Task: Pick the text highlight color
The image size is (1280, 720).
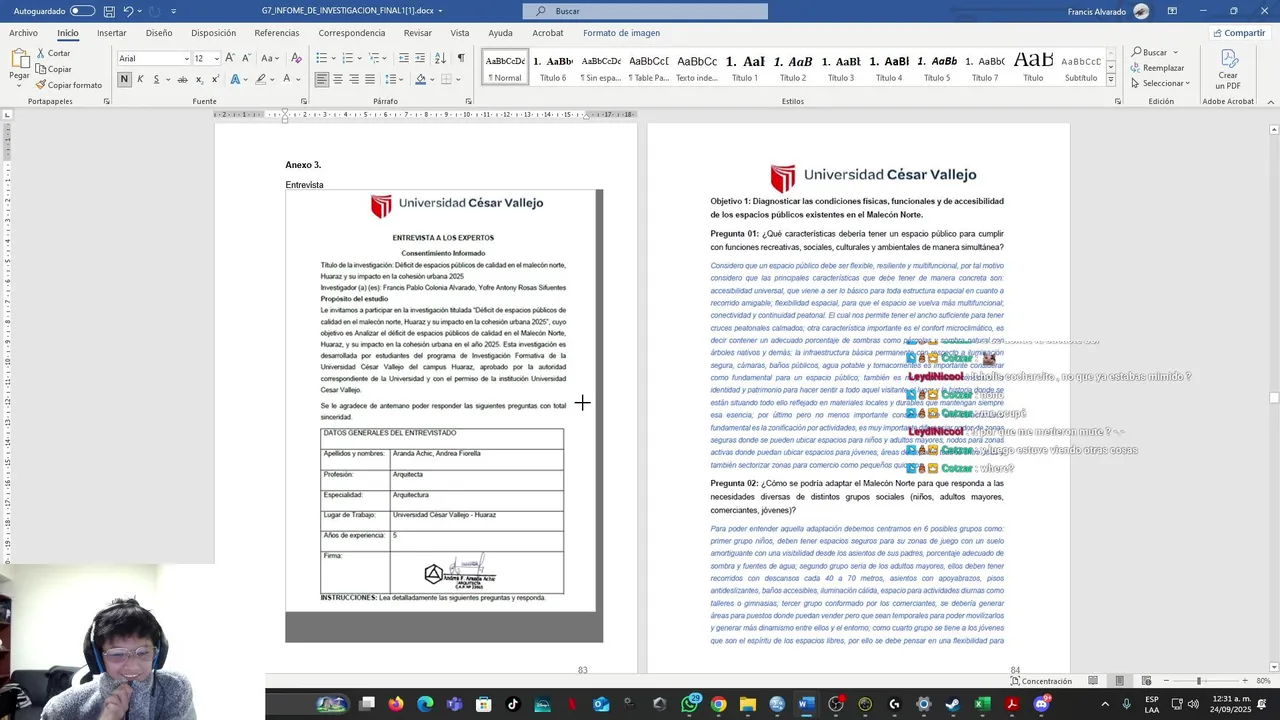Action: [260, 79]
